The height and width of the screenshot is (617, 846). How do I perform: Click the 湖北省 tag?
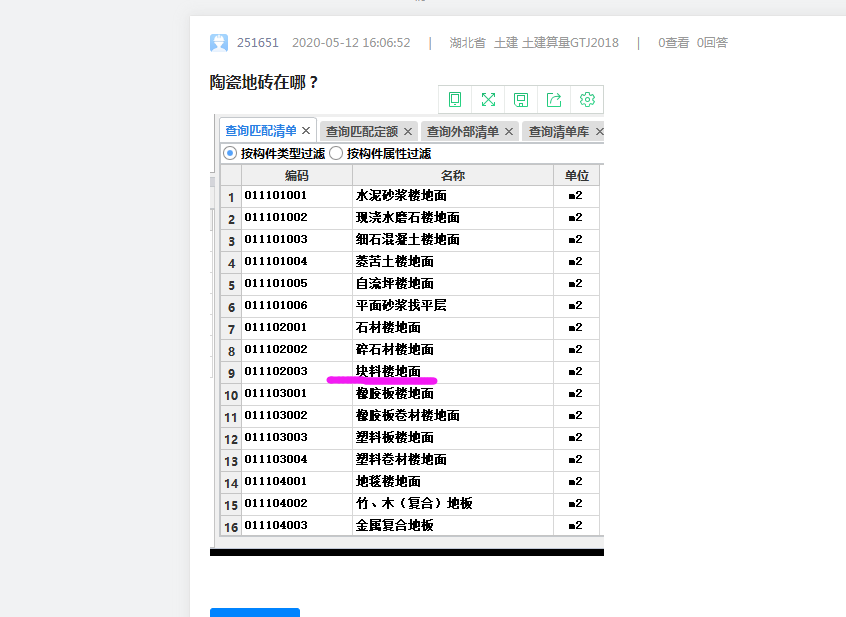point(467,43)
